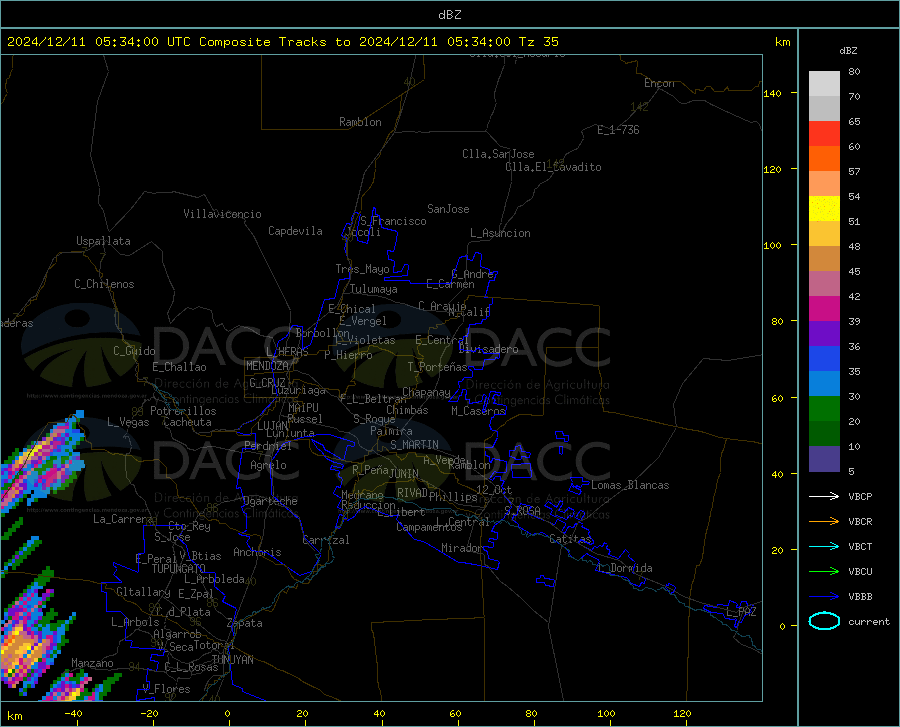
Task: Click the TUPUNGATO place label
Action: (179, 569)
